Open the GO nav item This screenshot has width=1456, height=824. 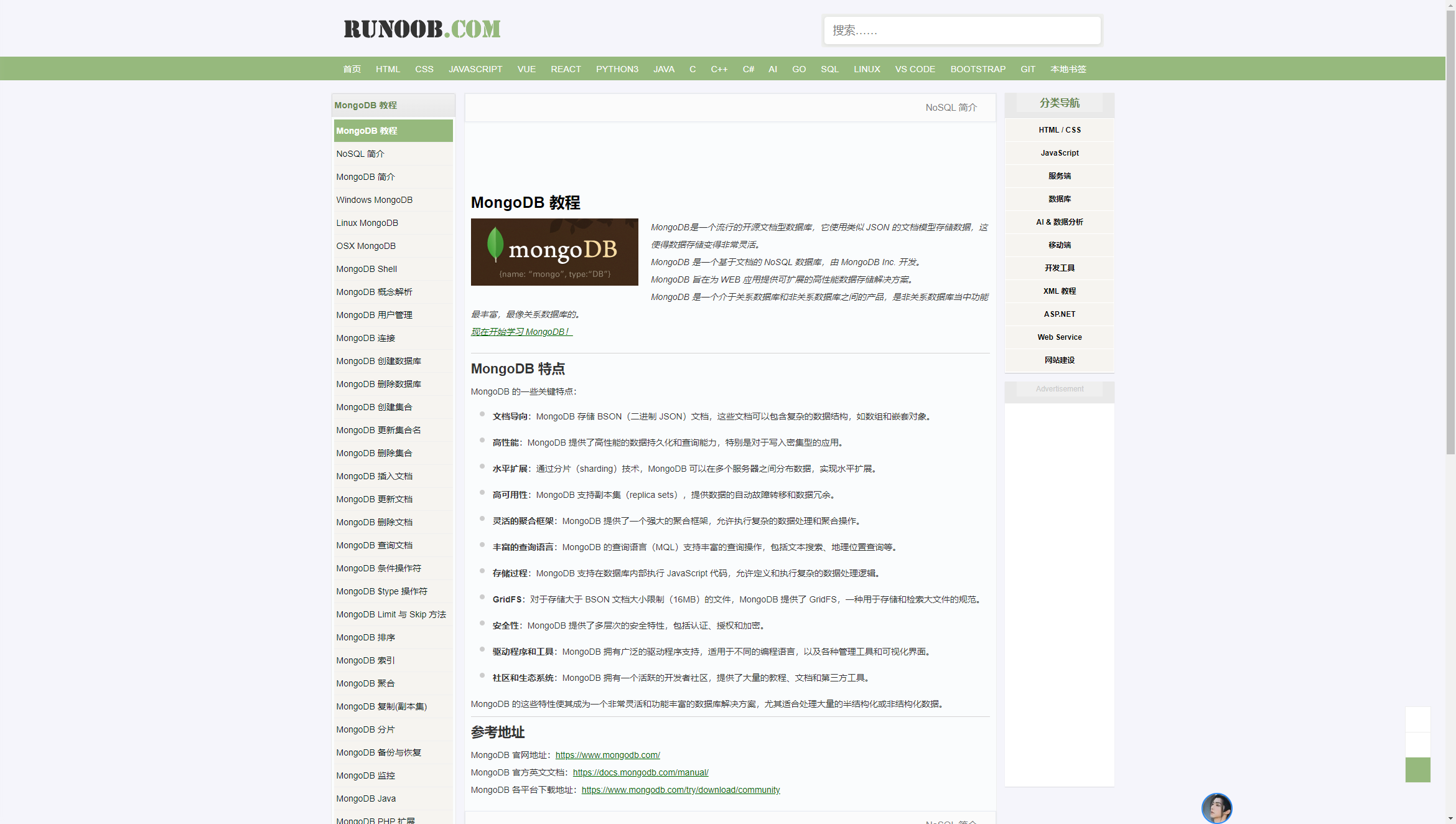(x=799, y=69)
